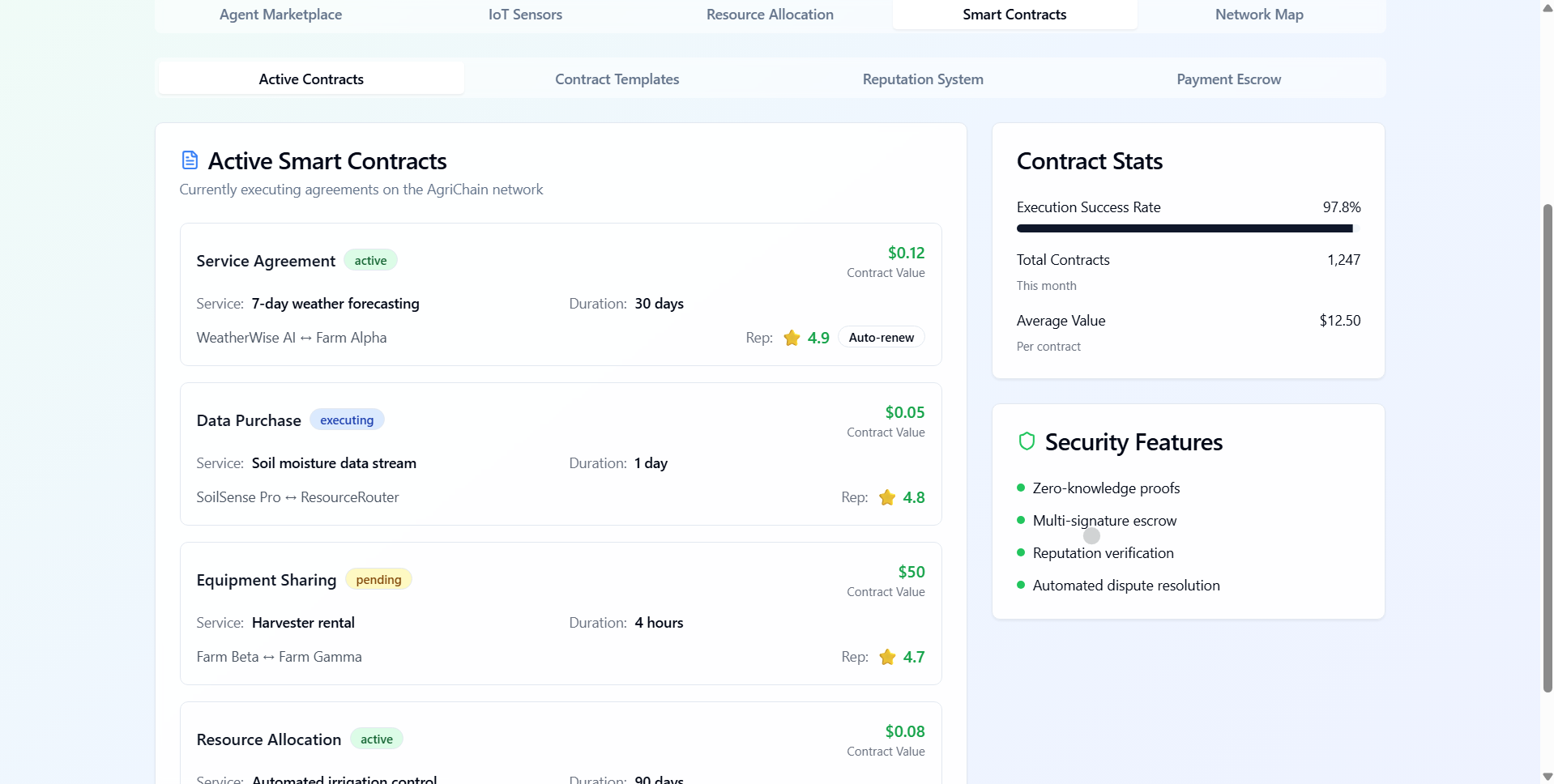Click the AgriChain network subtitle text
The height and width of the screenshot is (784, 1554).
point(361,190)
